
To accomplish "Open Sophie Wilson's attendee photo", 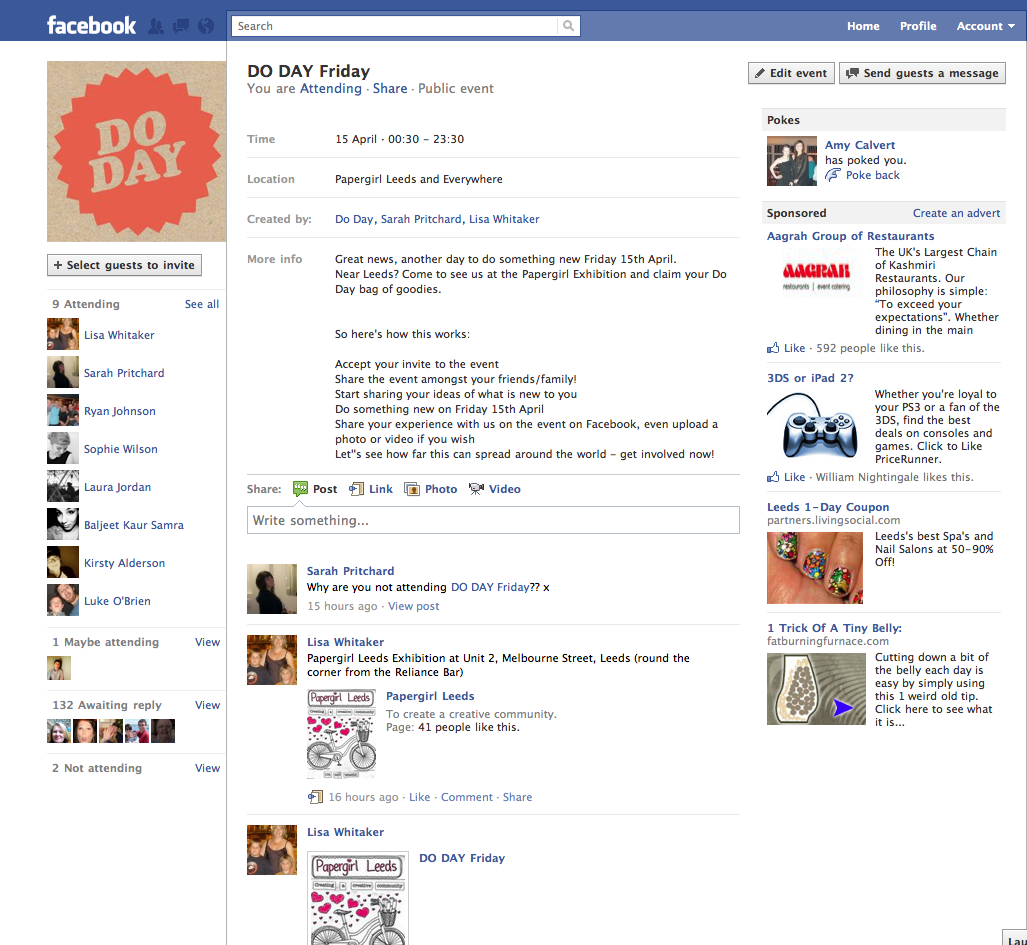I will (x=63, y=448).
